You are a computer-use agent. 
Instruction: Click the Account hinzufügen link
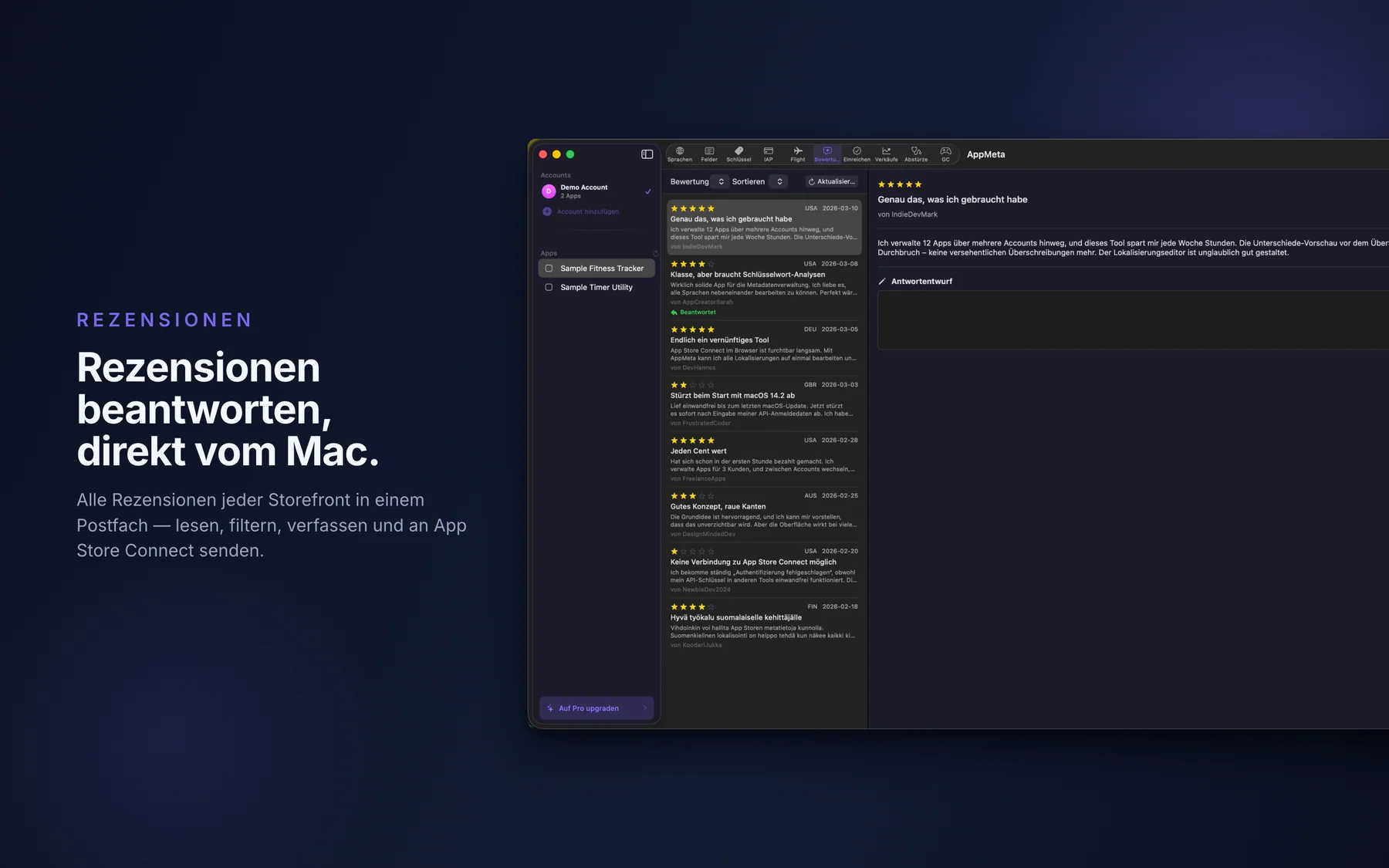click(588, 211)
